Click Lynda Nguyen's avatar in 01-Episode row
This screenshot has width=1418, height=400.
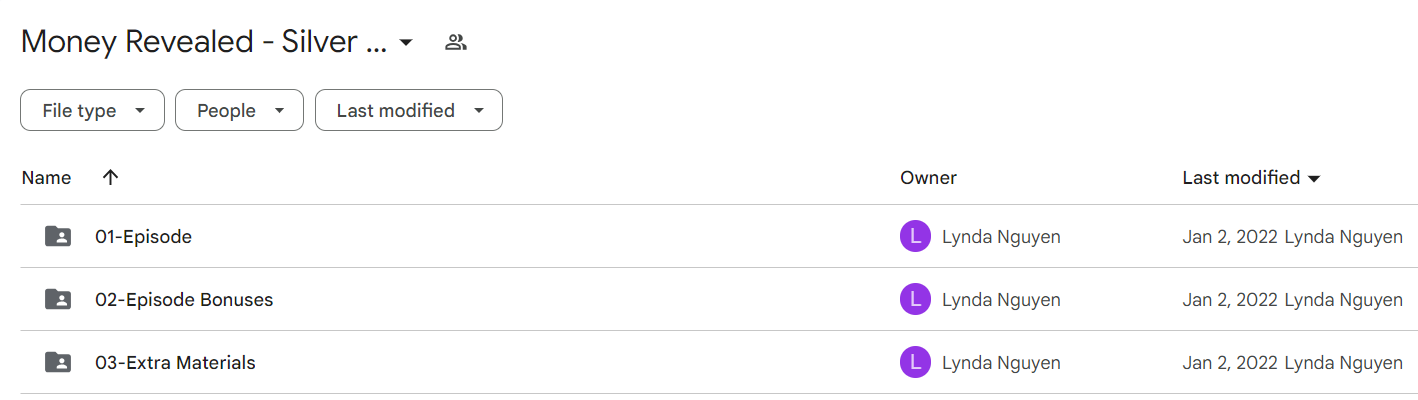pyautogui.click(x=915, y=237)
